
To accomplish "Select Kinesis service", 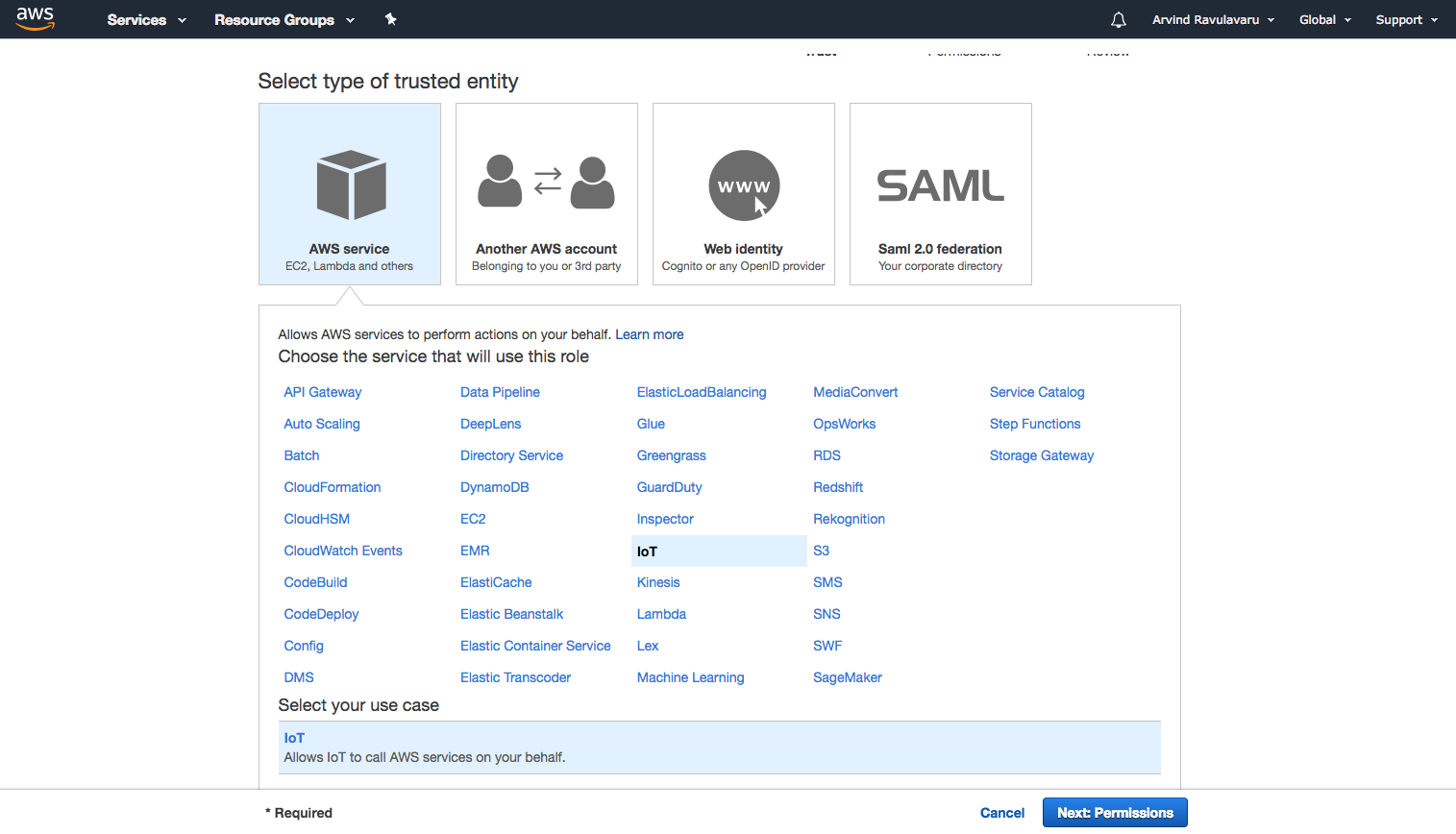I will pyautogui.click(x=658, y=582).
